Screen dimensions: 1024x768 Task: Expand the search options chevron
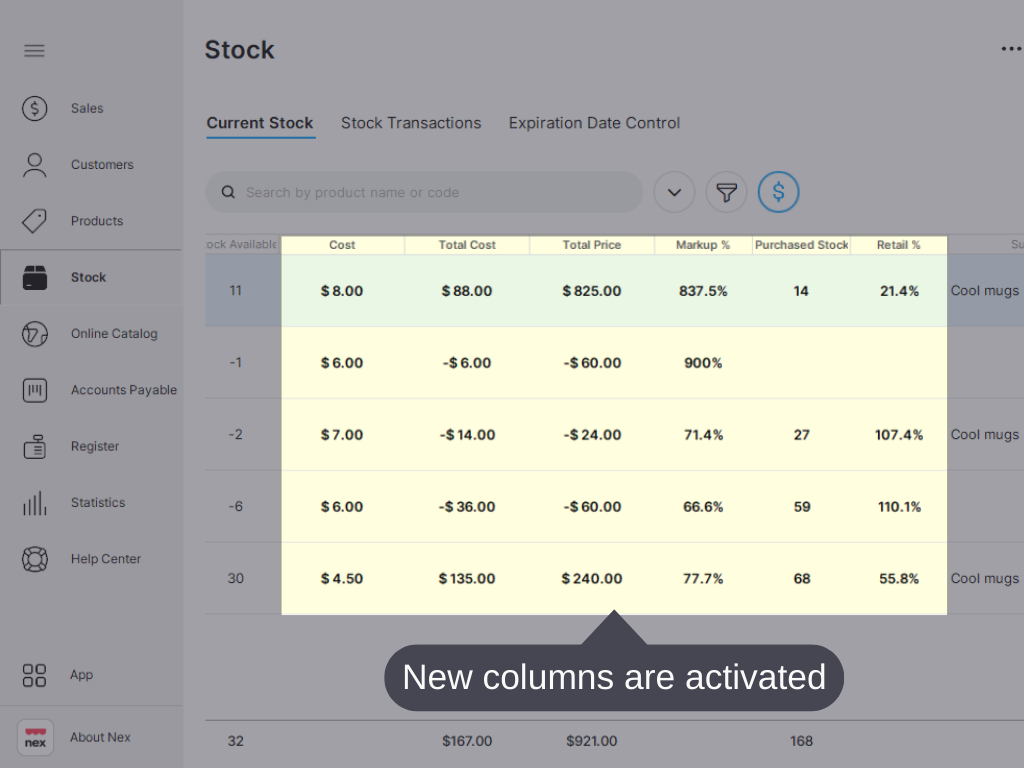[674, 192]
